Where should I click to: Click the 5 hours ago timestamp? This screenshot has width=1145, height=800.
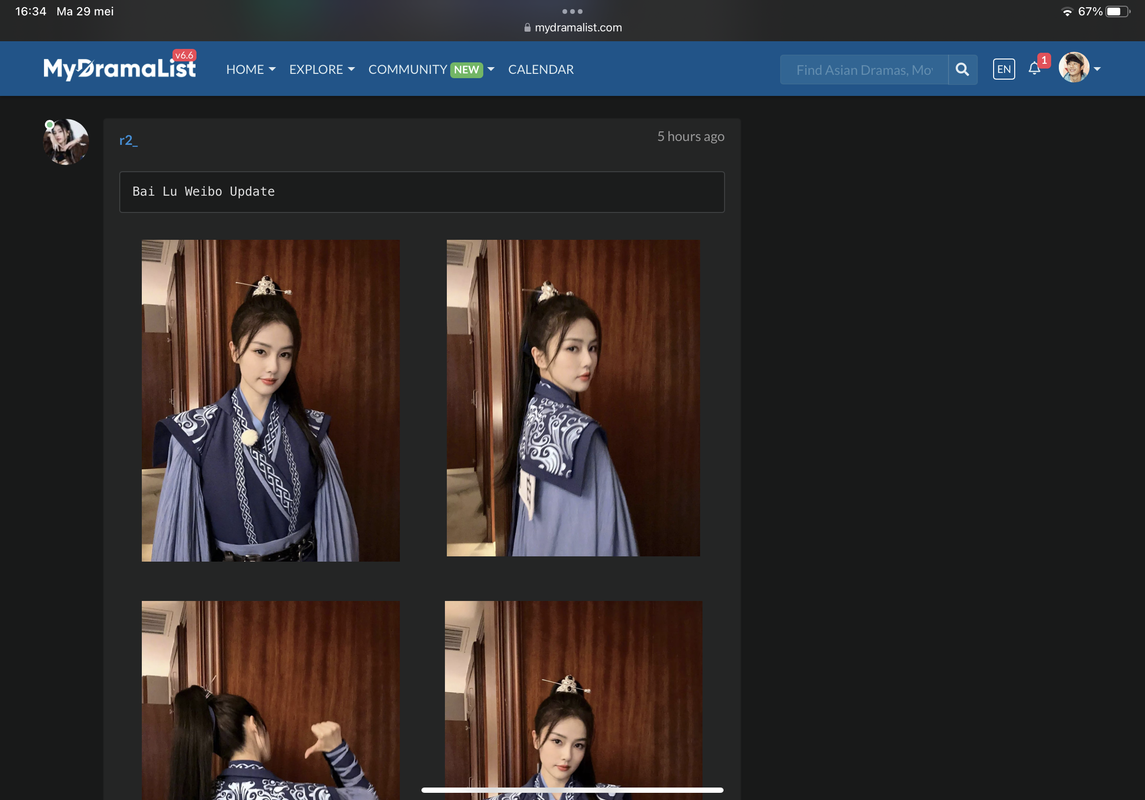pyautogui.click(x=690, y=136)
